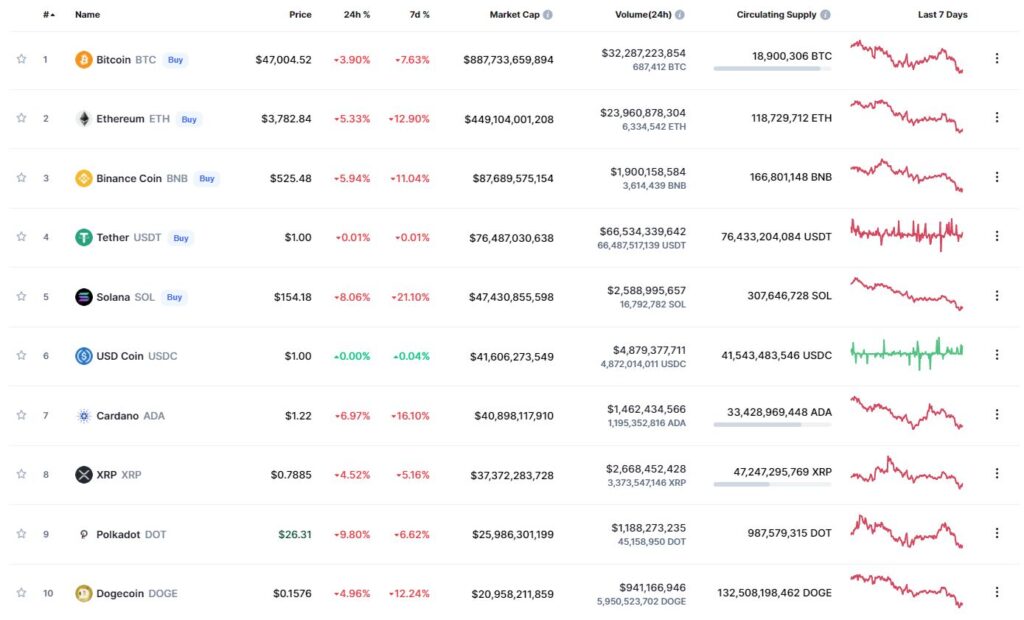Screen dimensions: 1024x620
Task: Click the Bitcoin orange logo icon
Action: [x=84, y=59]
